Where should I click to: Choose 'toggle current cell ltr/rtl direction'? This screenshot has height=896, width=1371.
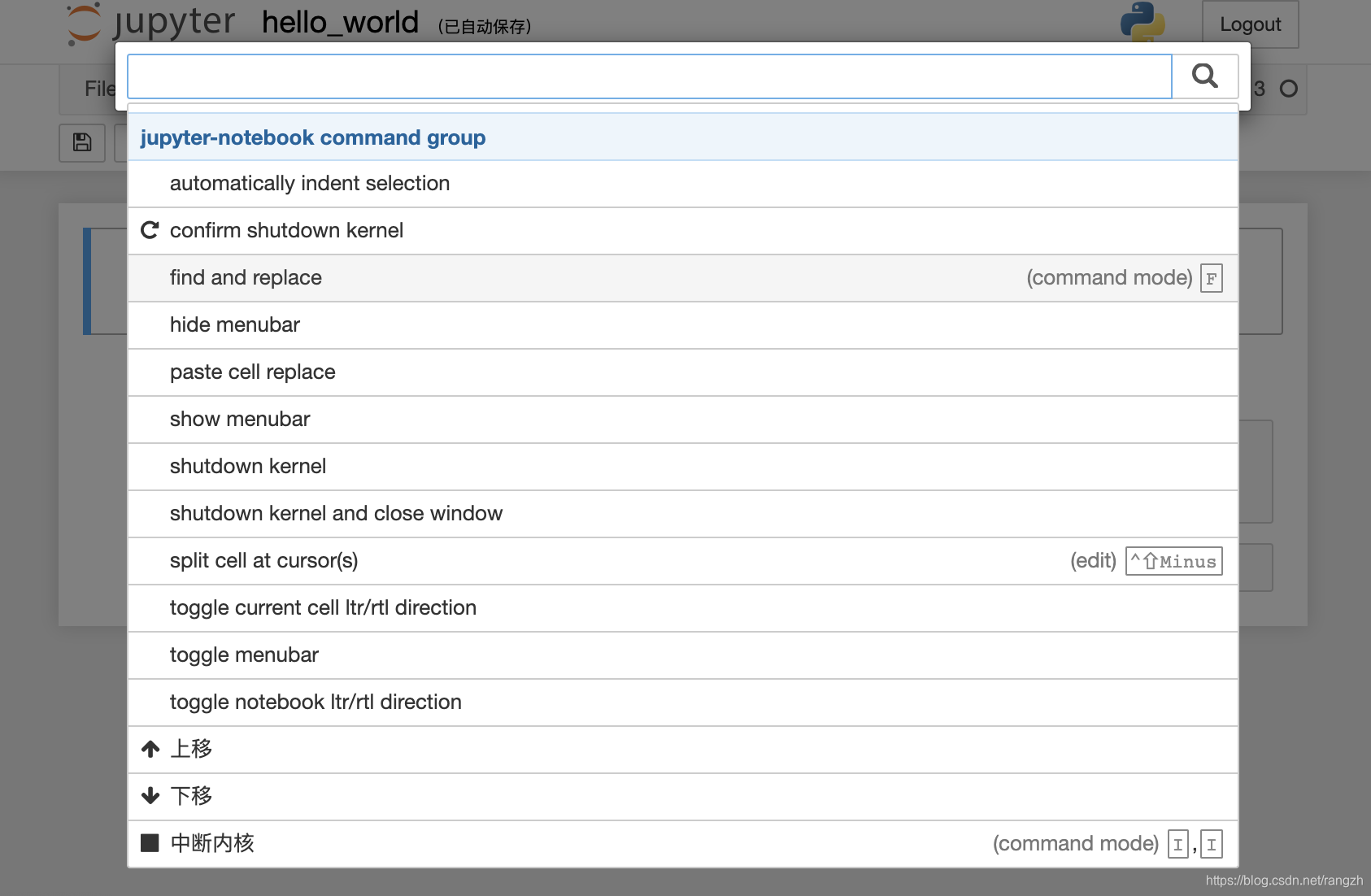click(x=683, y=608)
